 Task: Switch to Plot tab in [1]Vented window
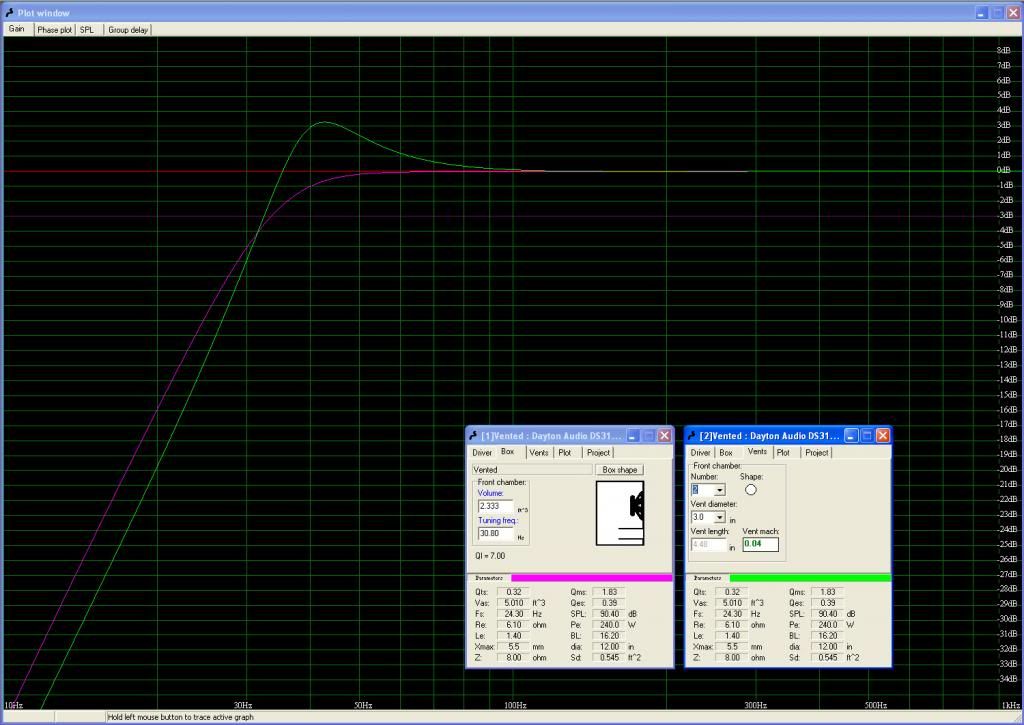coord(565,453)
